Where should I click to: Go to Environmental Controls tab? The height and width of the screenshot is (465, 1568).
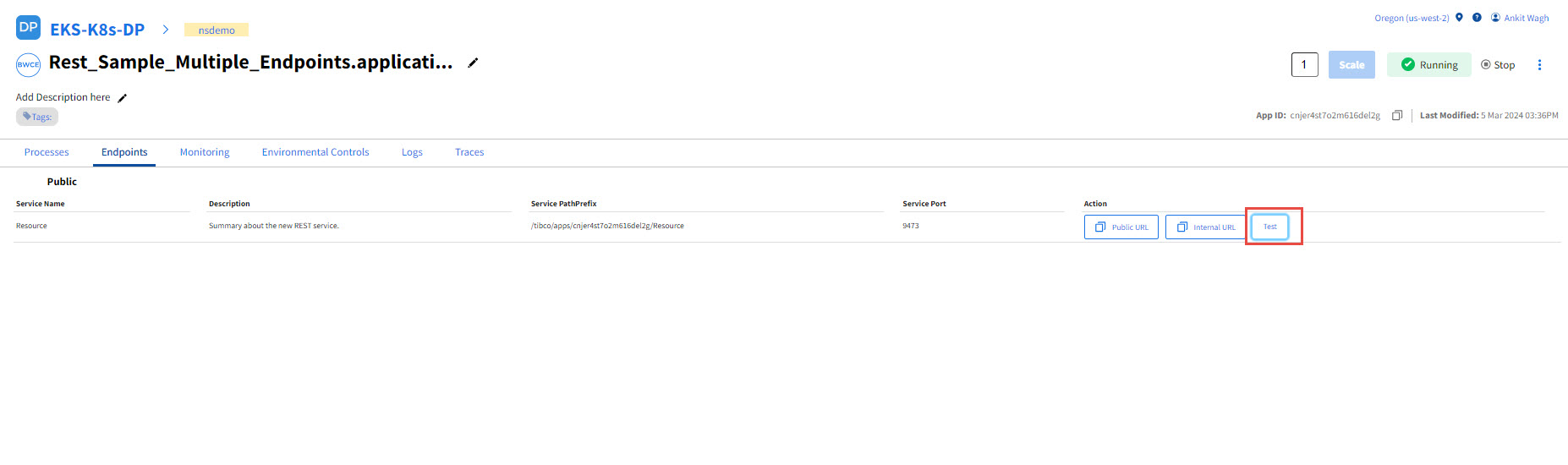point(315,152)
